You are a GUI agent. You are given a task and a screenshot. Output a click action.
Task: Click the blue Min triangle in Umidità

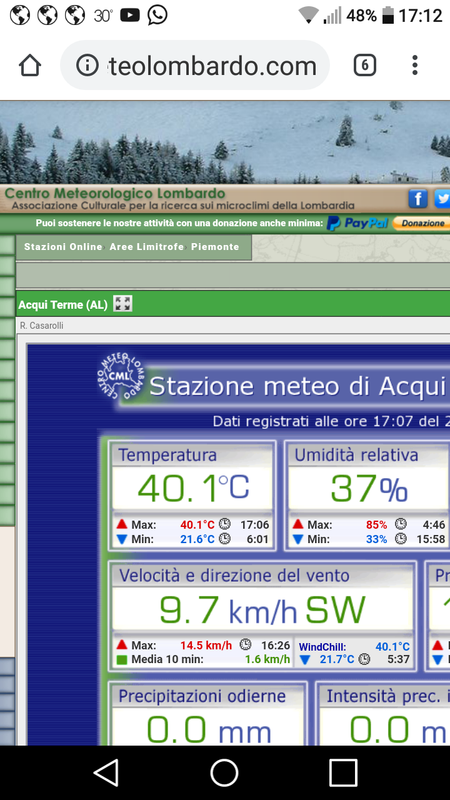pyautogui.click(x=298, y=539)
